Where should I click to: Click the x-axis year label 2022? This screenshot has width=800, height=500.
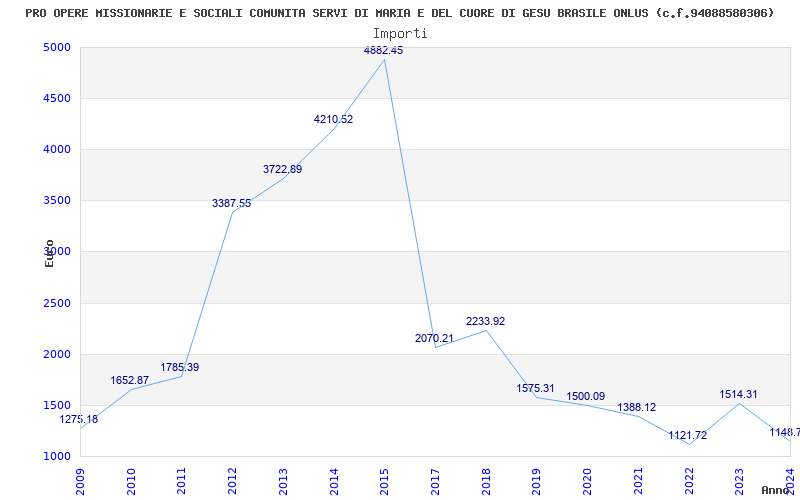click(x=689, y=482)
